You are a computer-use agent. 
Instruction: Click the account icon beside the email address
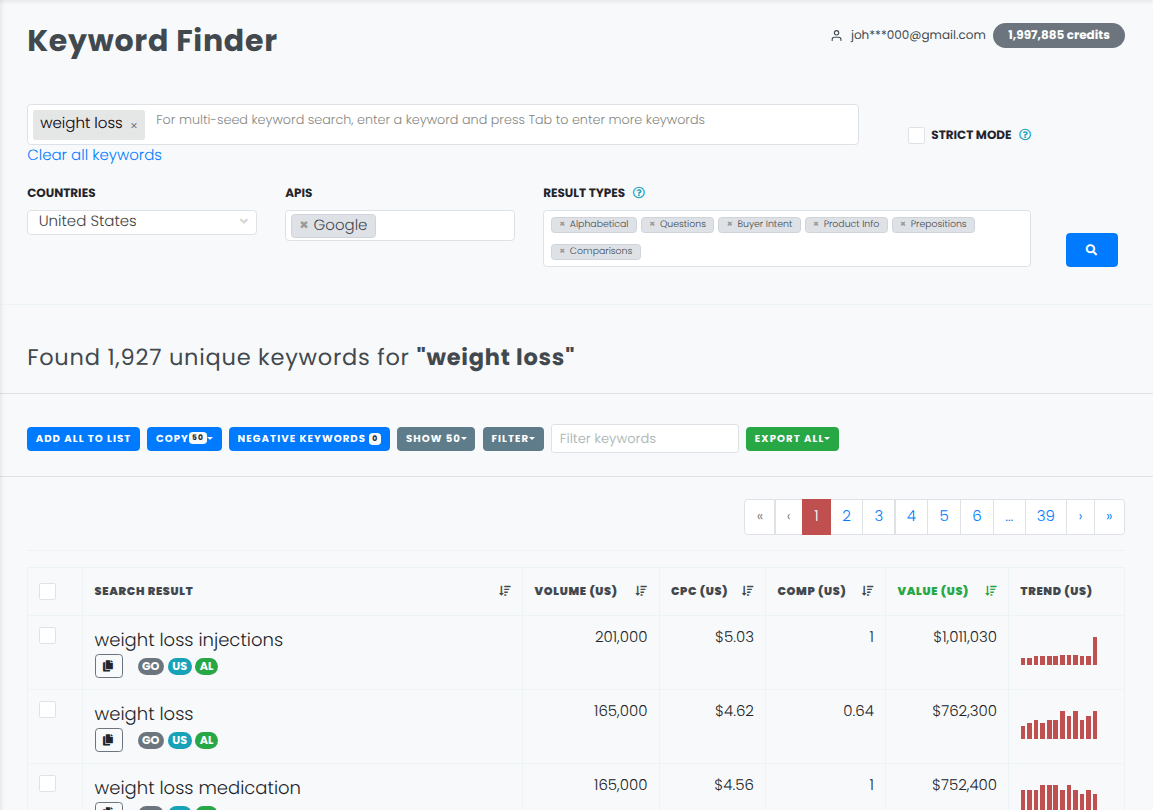pos(836,34)
